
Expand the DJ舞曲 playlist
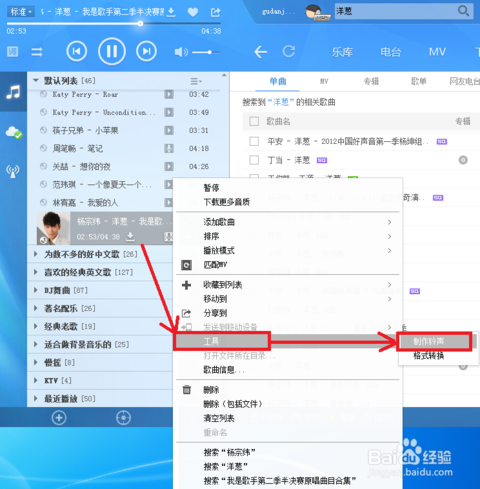click(36, 290)
